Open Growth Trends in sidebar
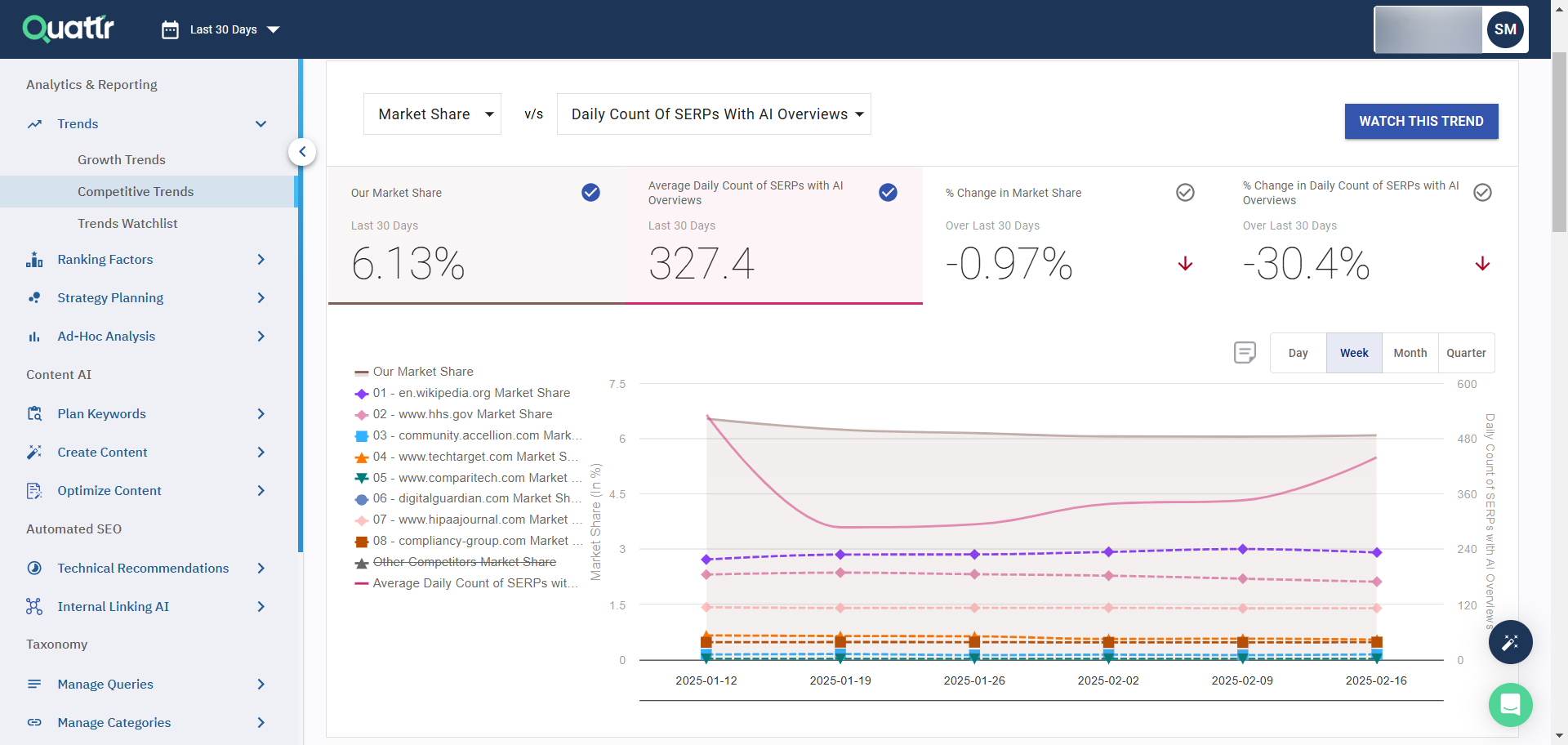1568x745 pixels. pyautogui.click(x=122, y=160)
